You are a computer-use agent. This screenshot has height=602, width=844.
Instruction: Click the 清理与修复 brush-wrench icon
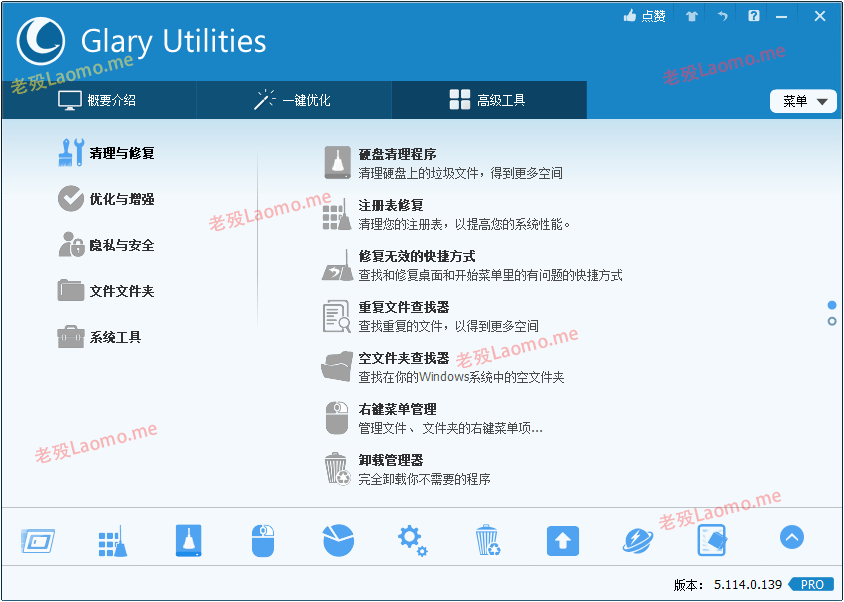[x=71, y=152]
